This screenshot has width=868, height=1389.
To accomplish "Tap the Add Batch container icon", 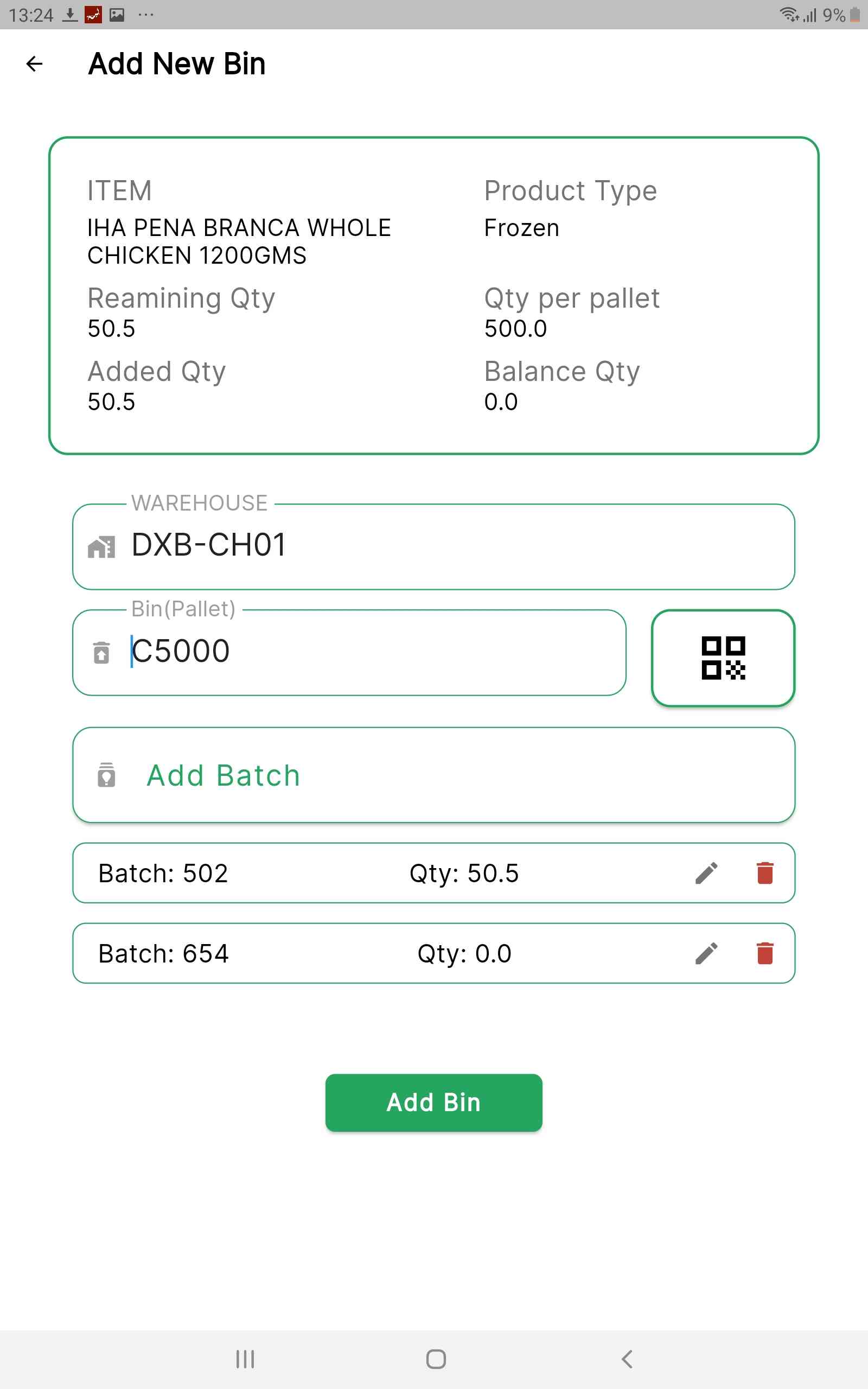I will tap(106, 775).
